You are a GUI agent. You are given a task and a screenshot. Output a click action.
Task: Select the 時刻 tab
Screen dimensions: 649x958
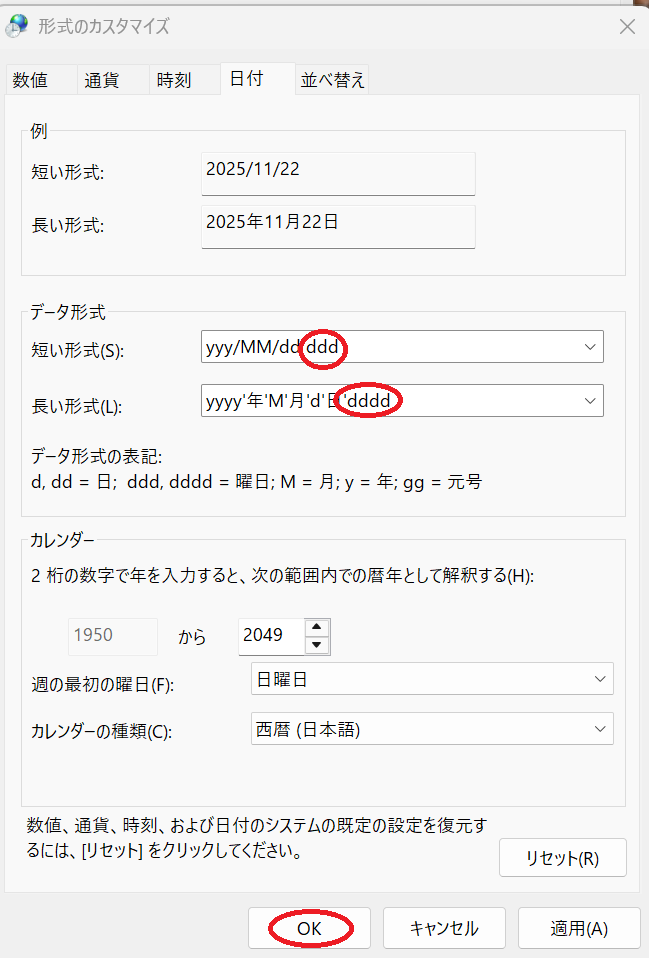[x=174, y=81]
